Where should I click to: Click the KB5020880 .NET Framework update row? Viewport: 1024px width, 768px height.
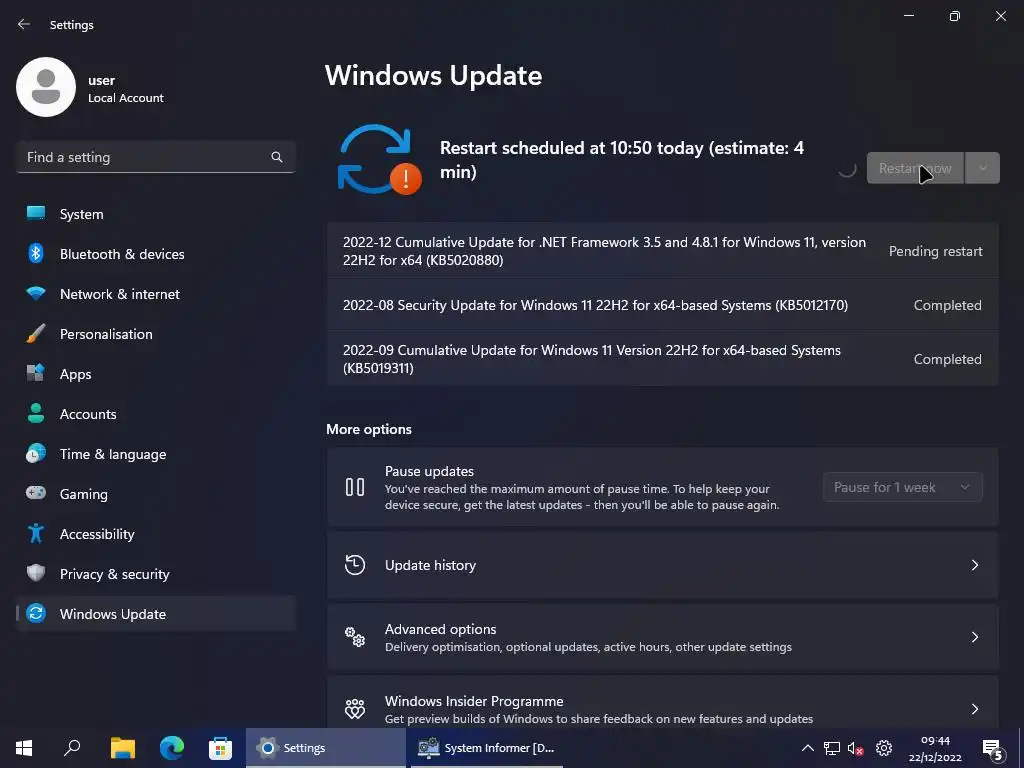(662, 251)
